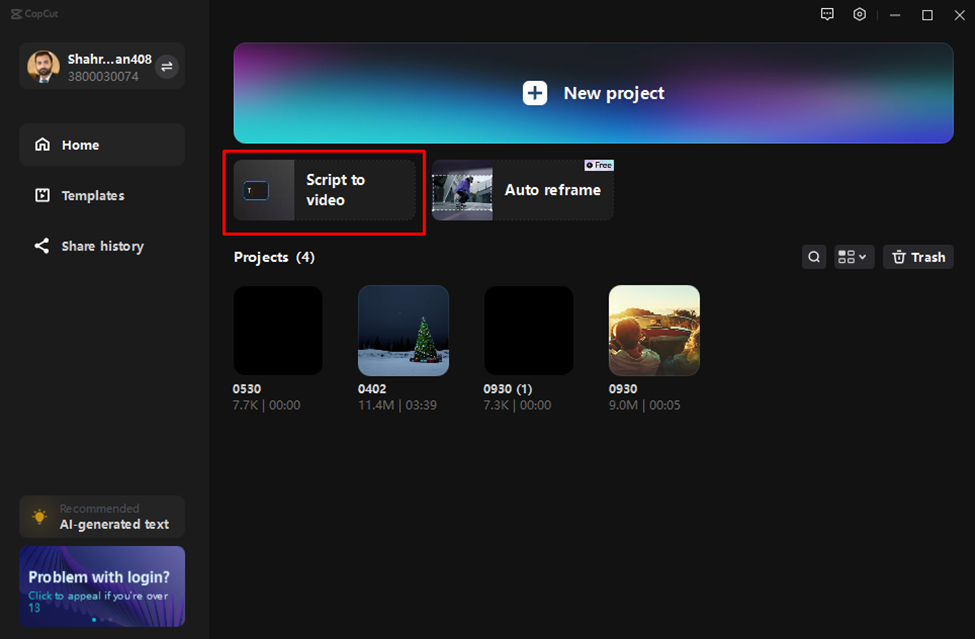Click project info 9.0M | 00:05
The height and width of the screenshot is (639, 975).
point(644,405)
